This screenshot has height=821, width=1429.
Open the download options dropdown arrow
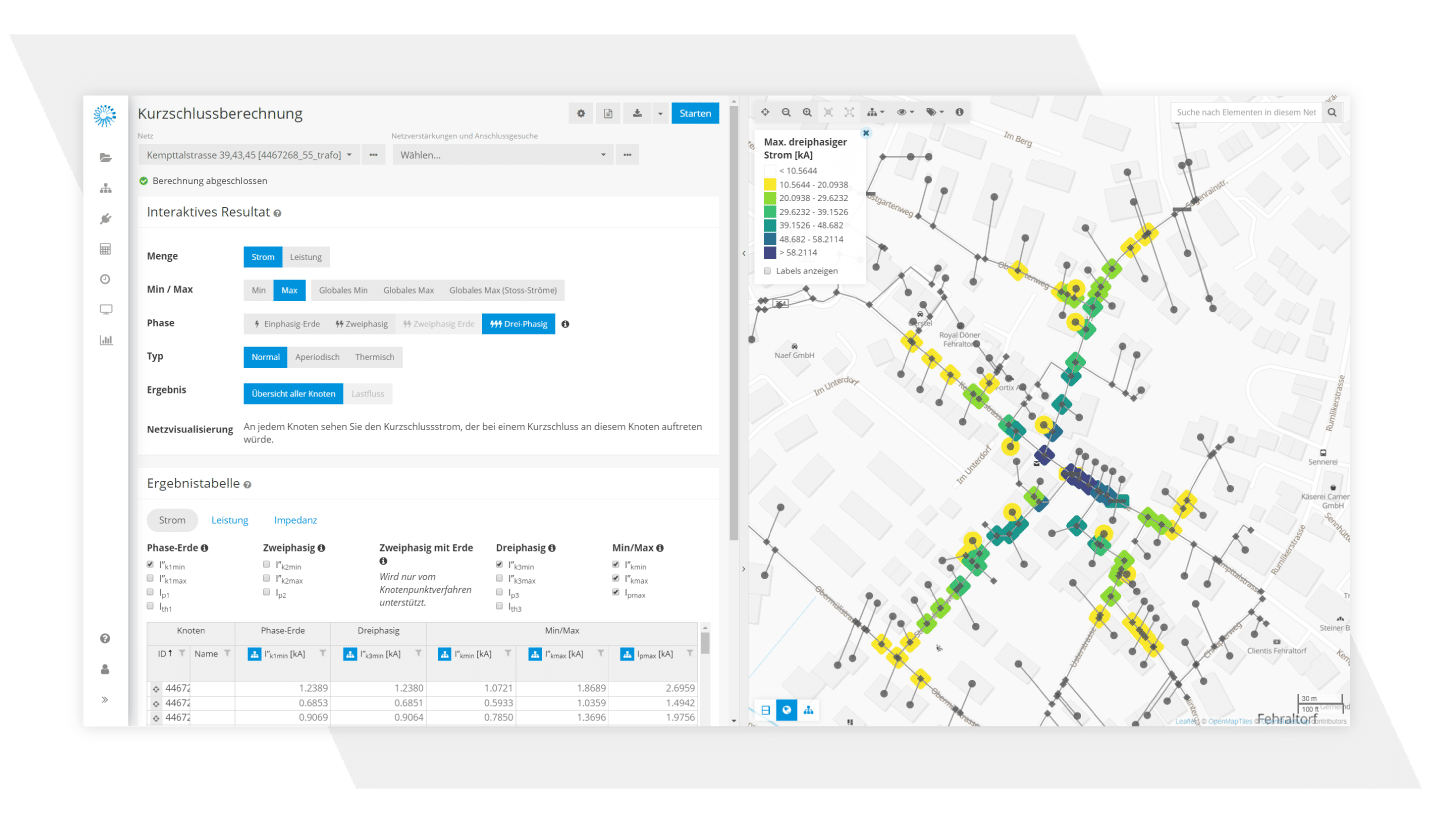(x=660, y=114)
